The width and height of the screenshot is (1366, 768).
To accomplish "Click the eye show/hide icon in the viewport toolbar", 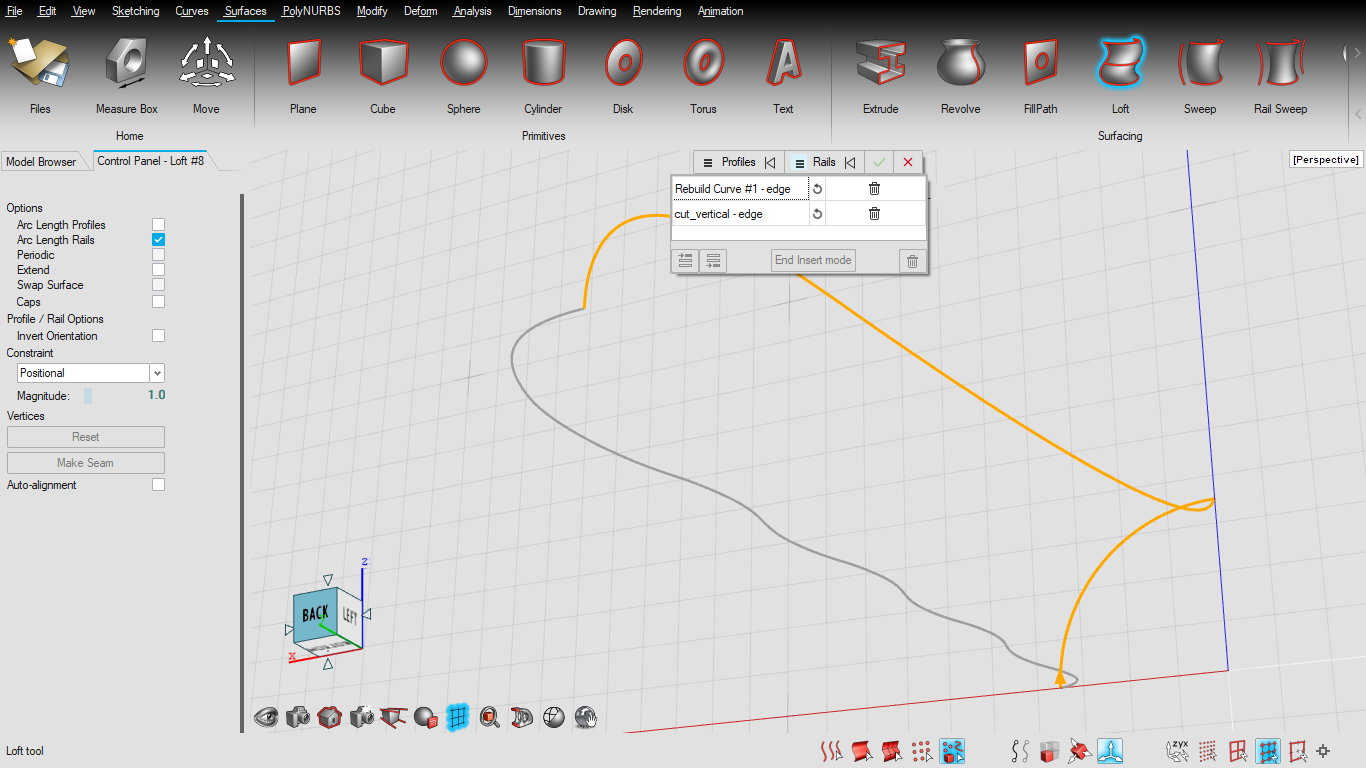I will (x=266, y=716).
